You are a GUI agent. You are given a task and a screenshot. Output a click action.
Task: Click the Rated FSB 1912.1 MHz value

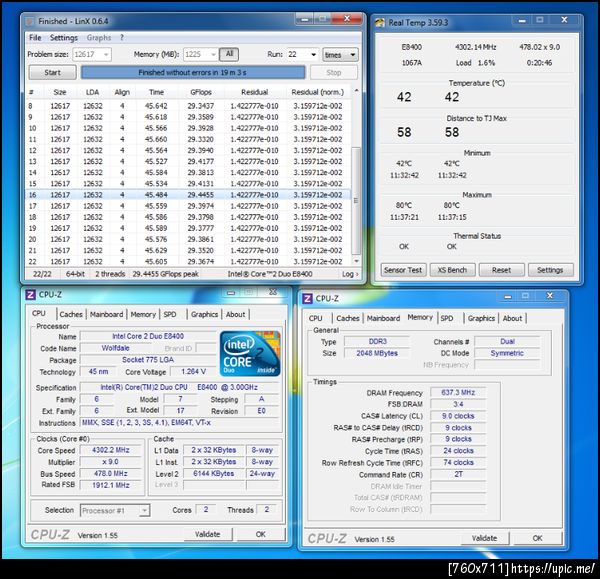(x=111, y=485)
